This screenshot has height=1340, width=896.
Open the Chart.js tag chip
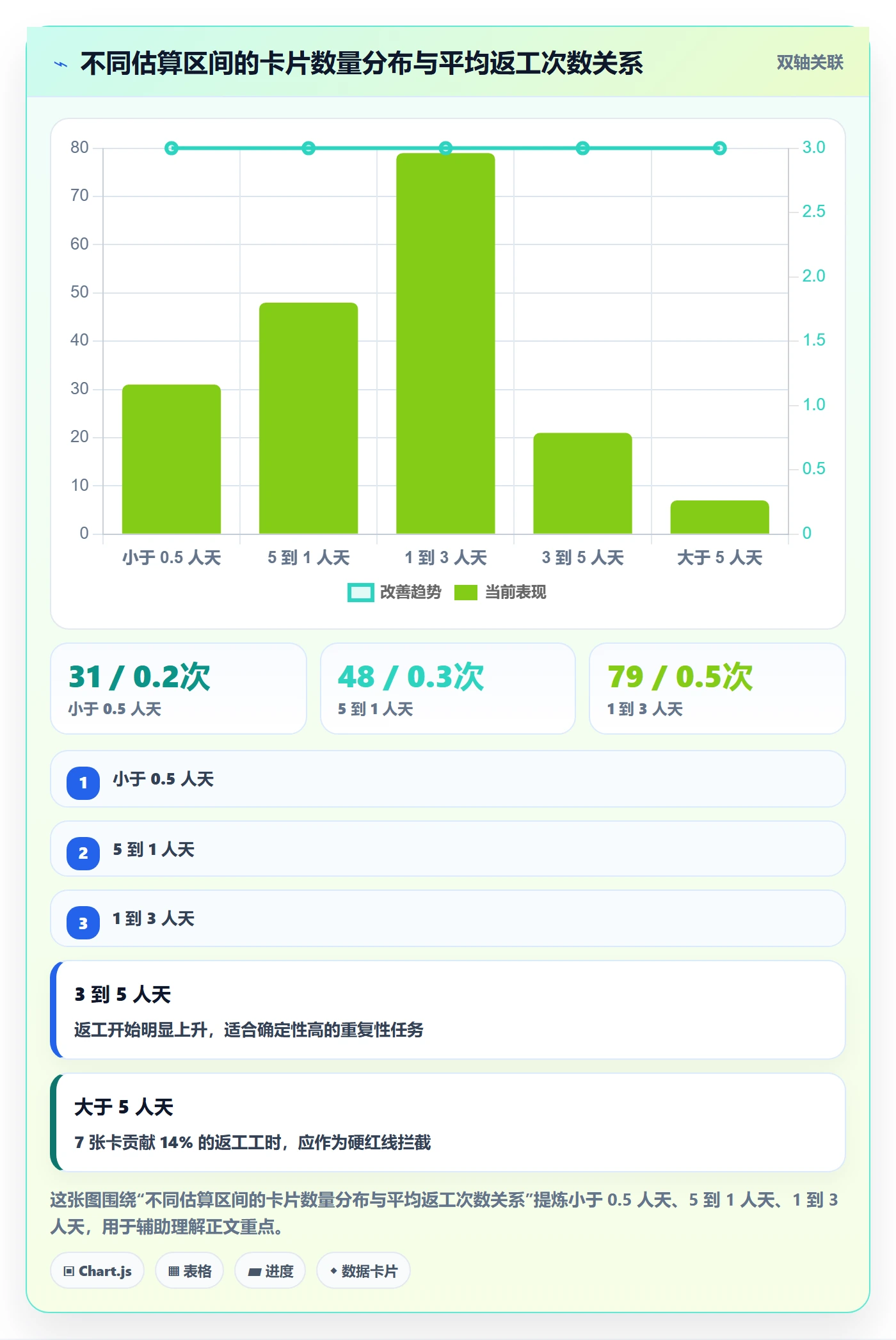[x=97, y=1271]
